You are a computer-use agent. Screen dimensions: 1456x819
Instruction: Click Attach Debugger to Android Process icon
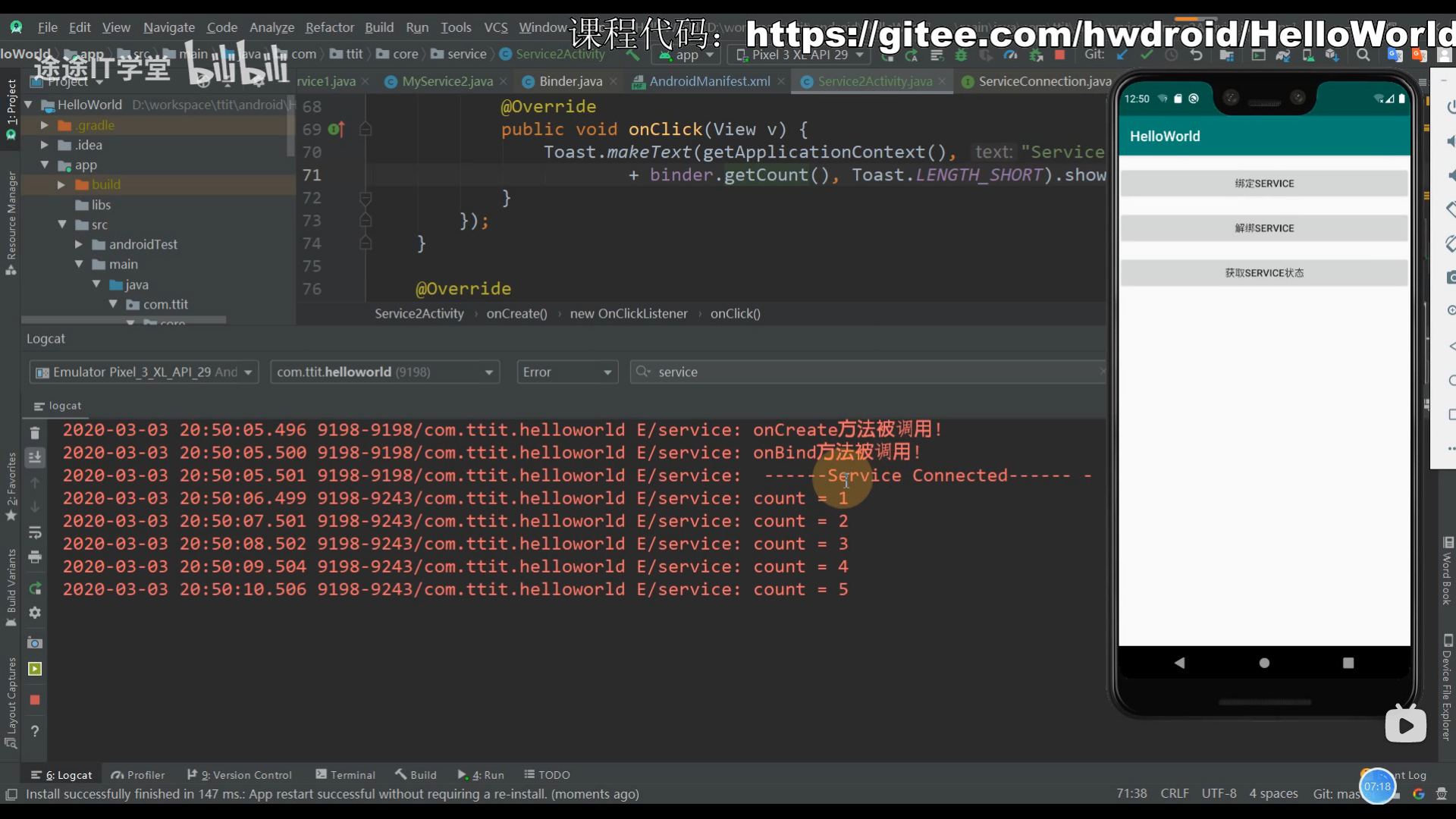1035,55
